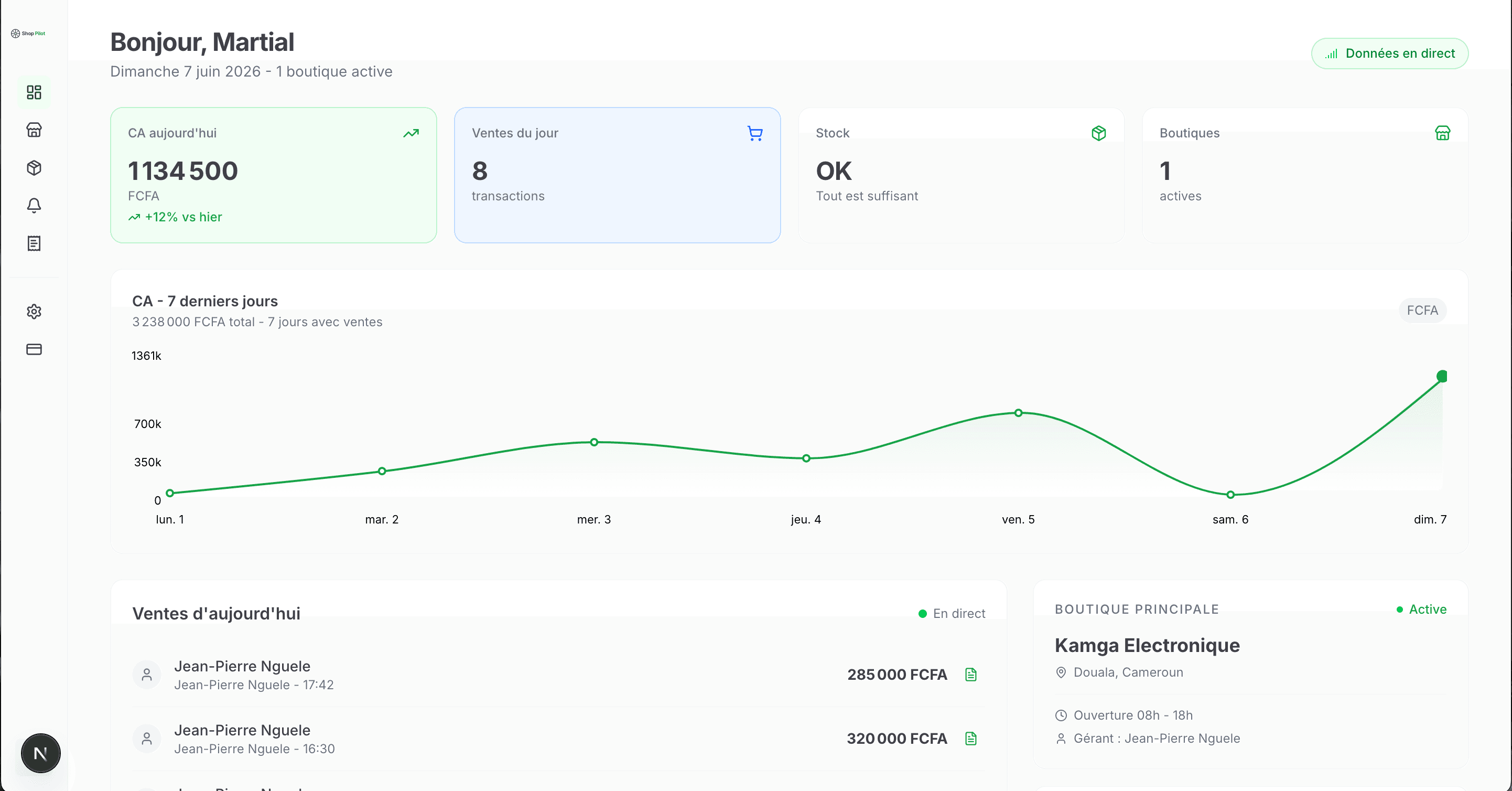Click the date line Dimanche 7 juin 2026
This screenshot has height=791, width=1512.
point(251,72)
